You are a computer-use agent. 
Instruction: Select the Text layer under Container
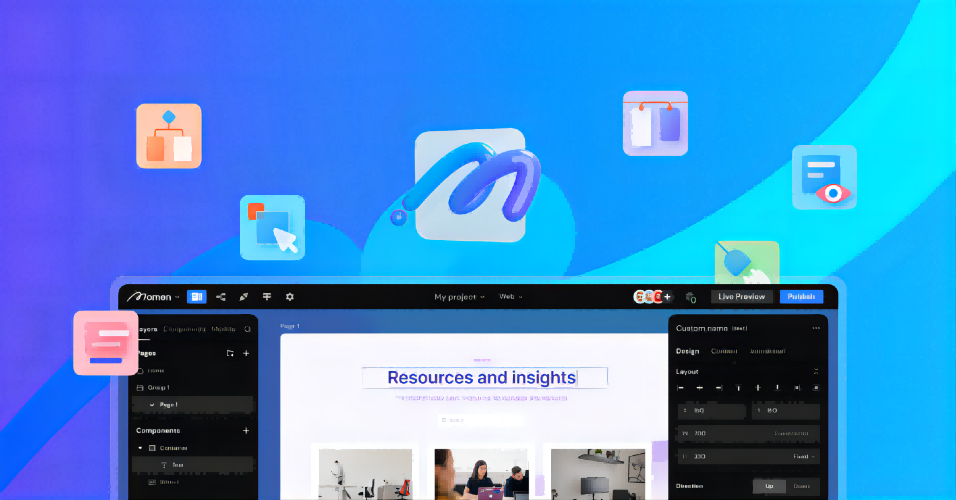click(193, 465)
